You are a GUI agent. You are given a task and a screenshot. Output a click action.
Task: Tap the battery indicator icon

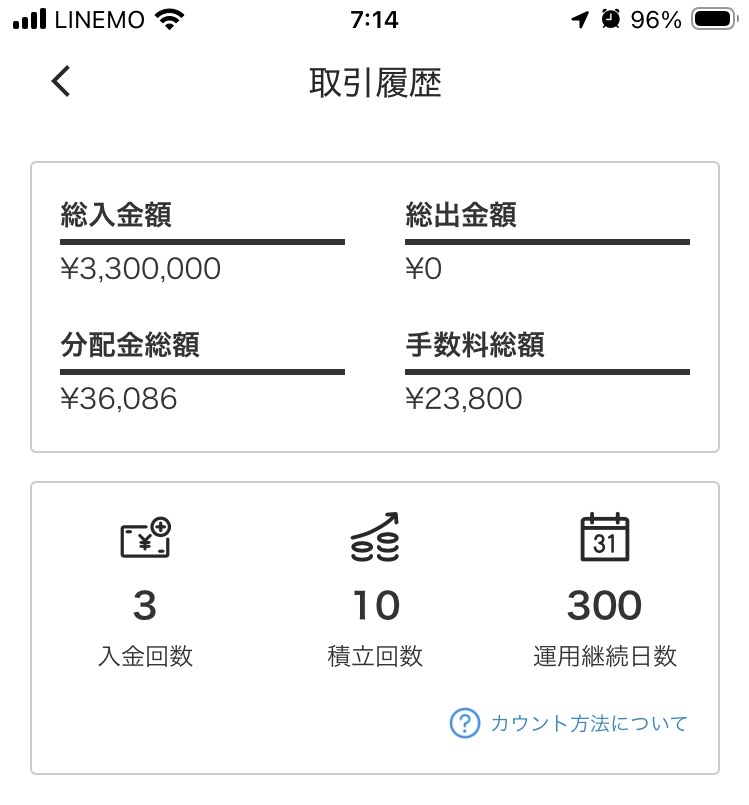[x=714, y=20]
